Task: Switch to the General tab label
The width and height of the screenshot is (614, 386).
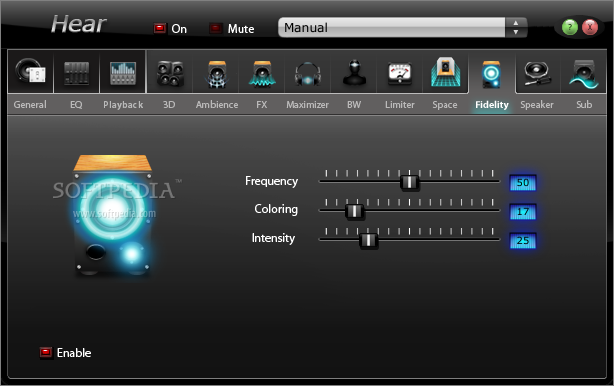Action: [x=30, y=105]
